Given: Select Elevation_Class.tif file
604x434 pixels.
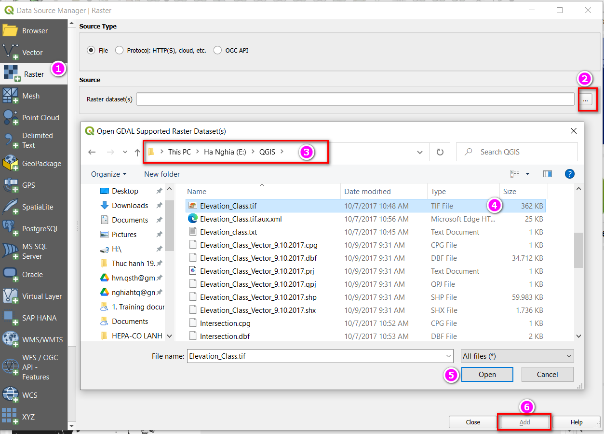Looking at the screenshot, I should [x=365, y=206].
